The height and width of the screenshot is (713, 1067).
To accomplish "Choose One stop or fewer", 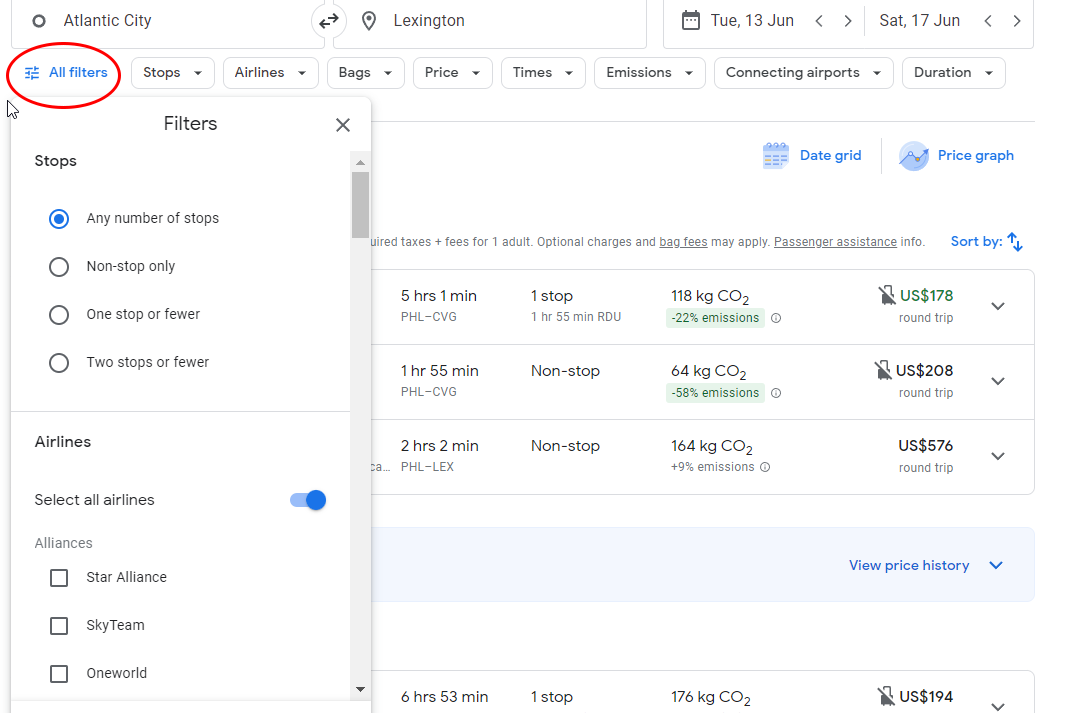I will coord(59,315).
